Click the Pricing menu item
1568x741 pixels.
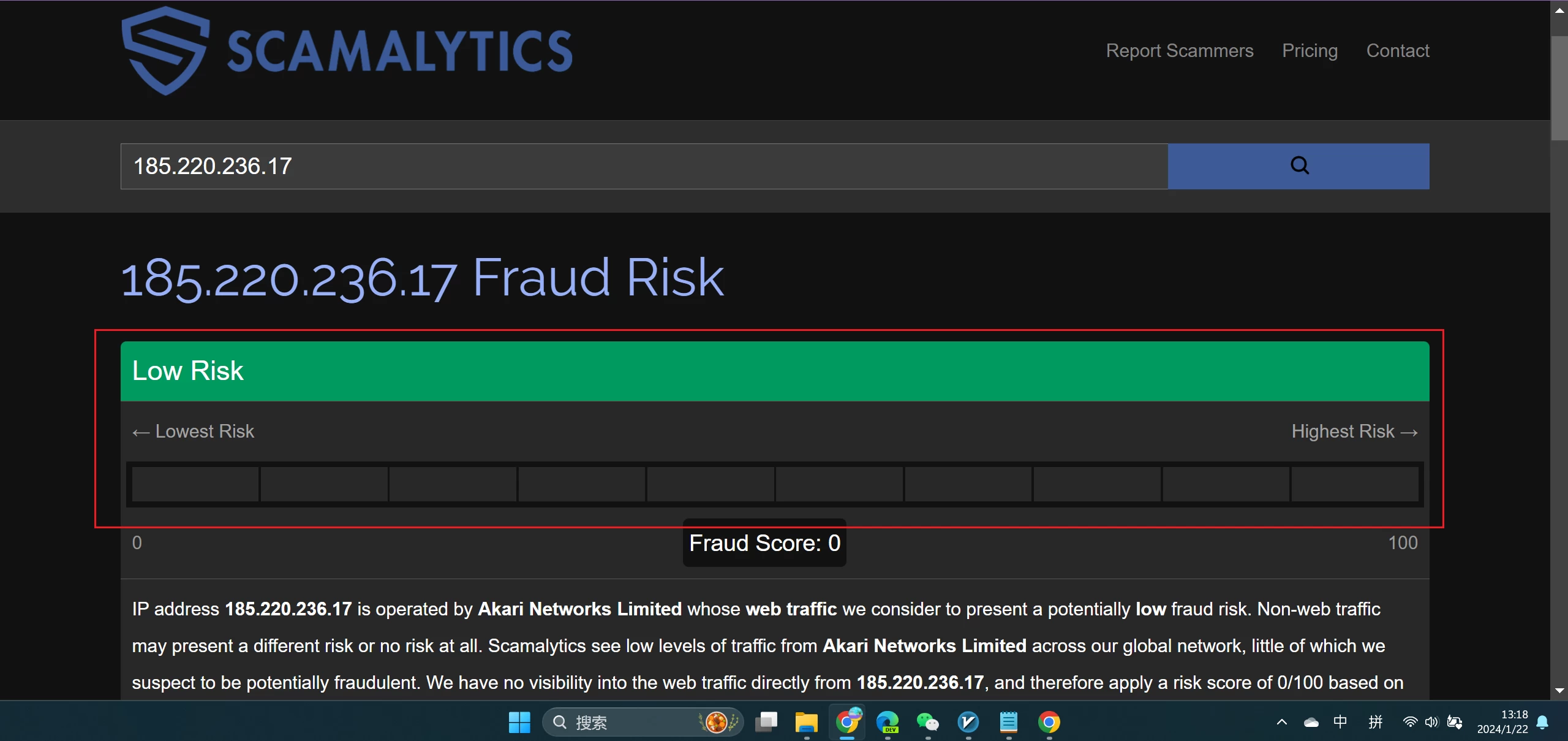click(1310, 50)
